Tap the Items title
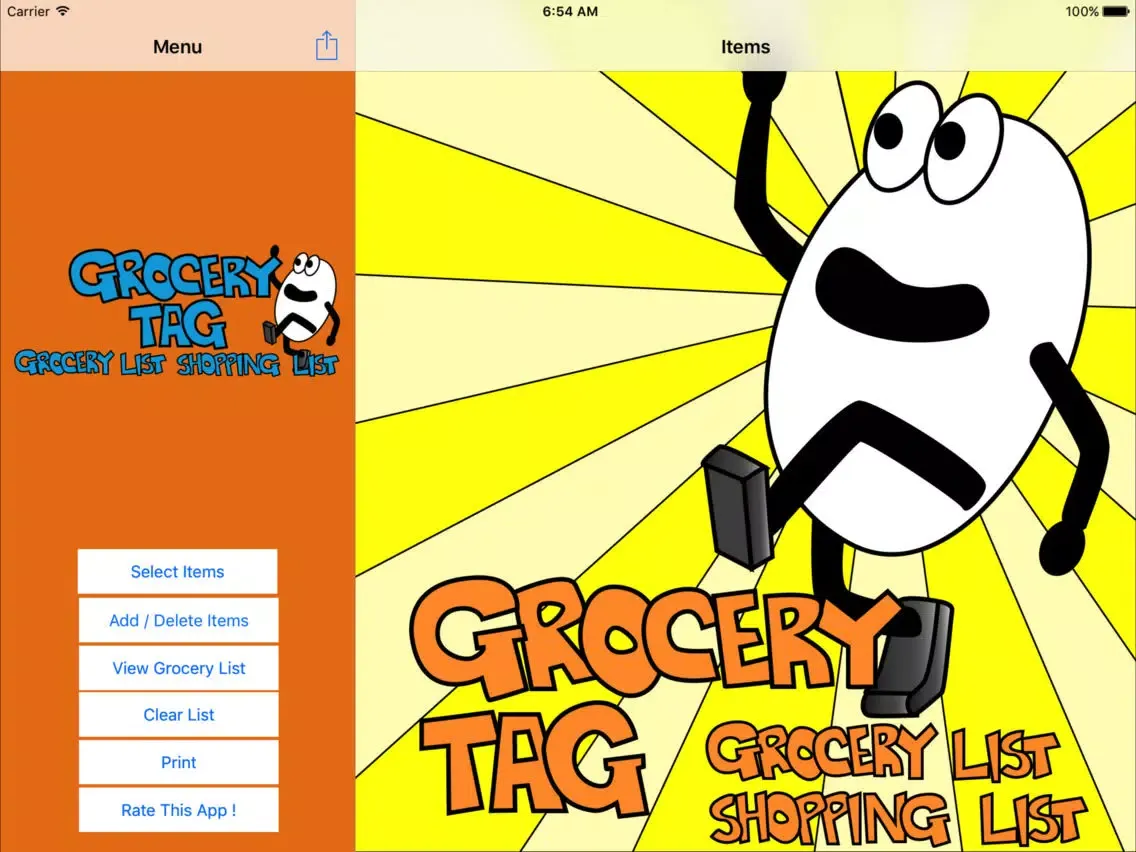Image resolution: width=1136 pixels, height=852 pixels. point(745,47)
